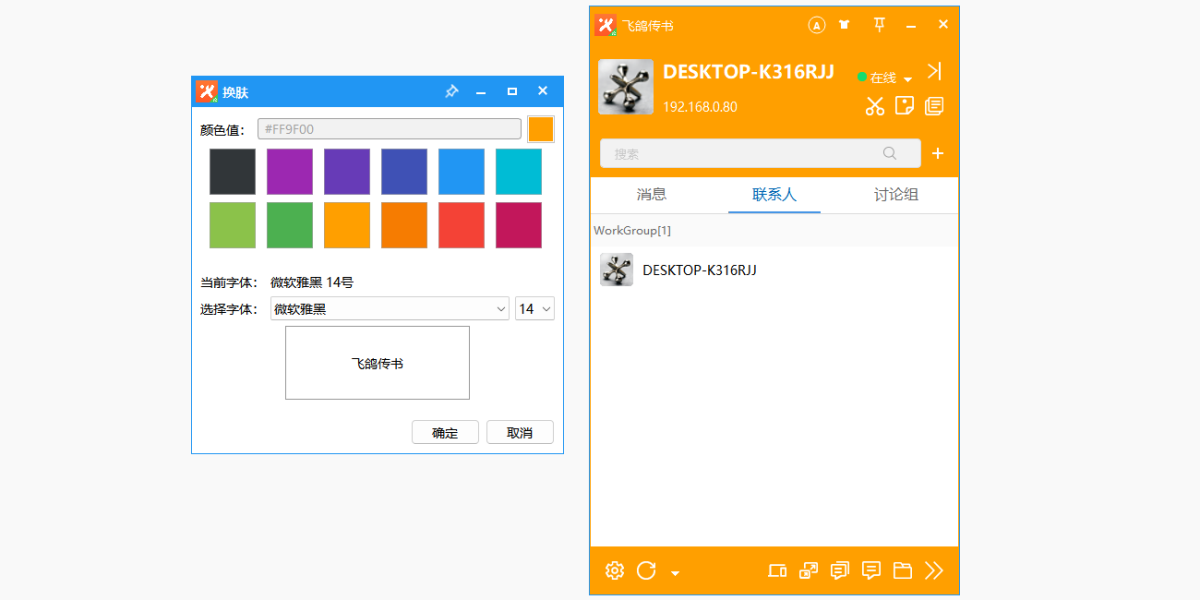Switch to the 讨论组 tab
The width and height of the screenshot is (1200, 600).
[896, 195]
